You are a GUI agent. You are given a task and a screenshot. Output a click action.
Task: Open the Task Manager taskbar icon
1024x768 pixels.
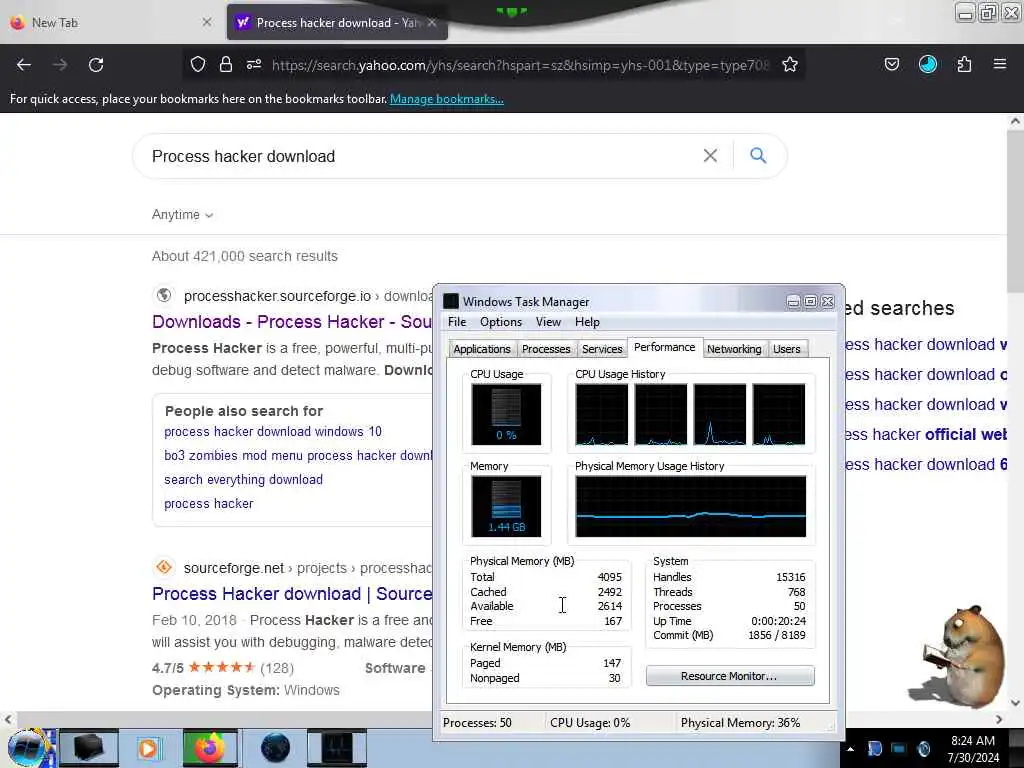[337, 748]
